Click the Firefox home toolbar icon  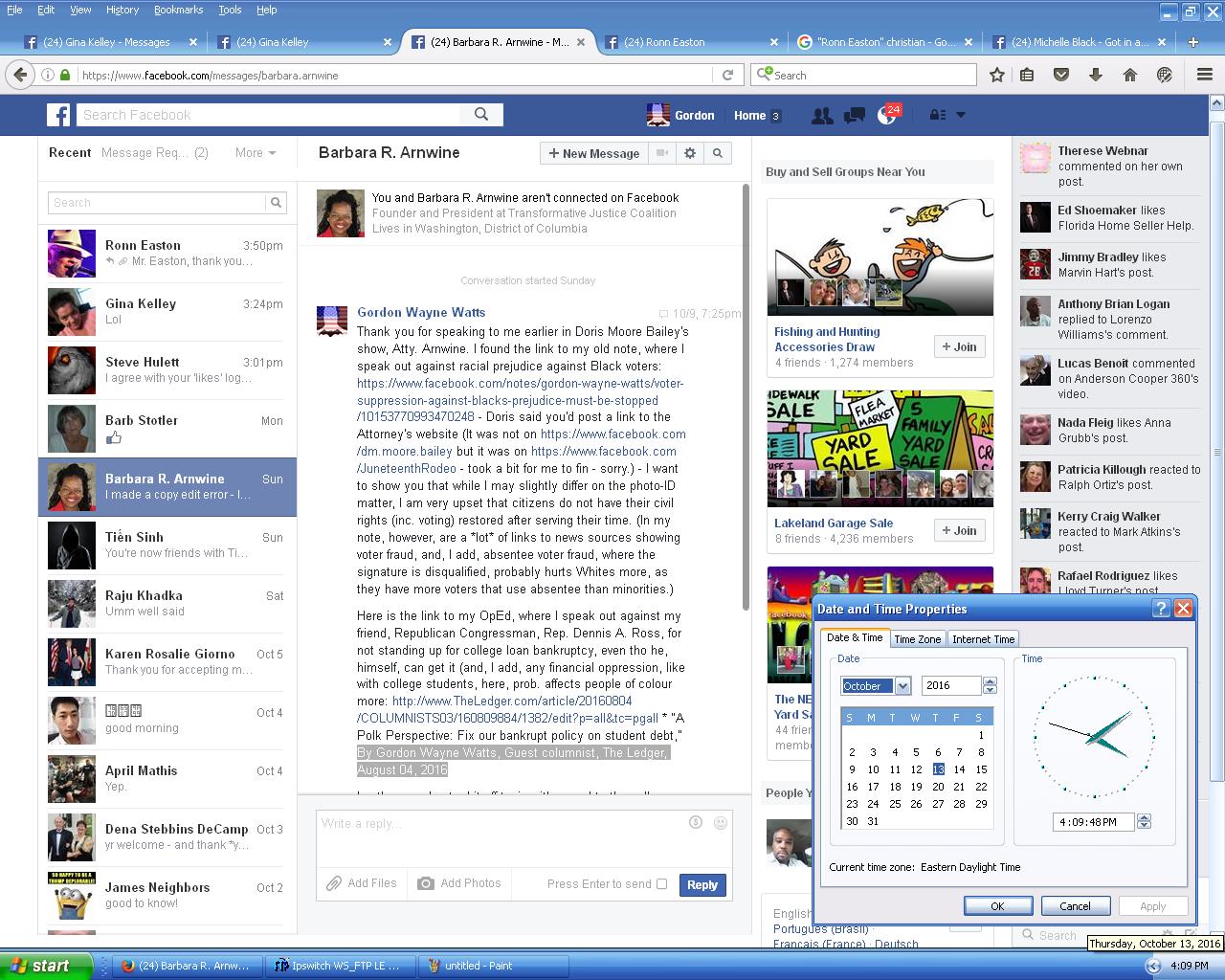coord(1129,75)
